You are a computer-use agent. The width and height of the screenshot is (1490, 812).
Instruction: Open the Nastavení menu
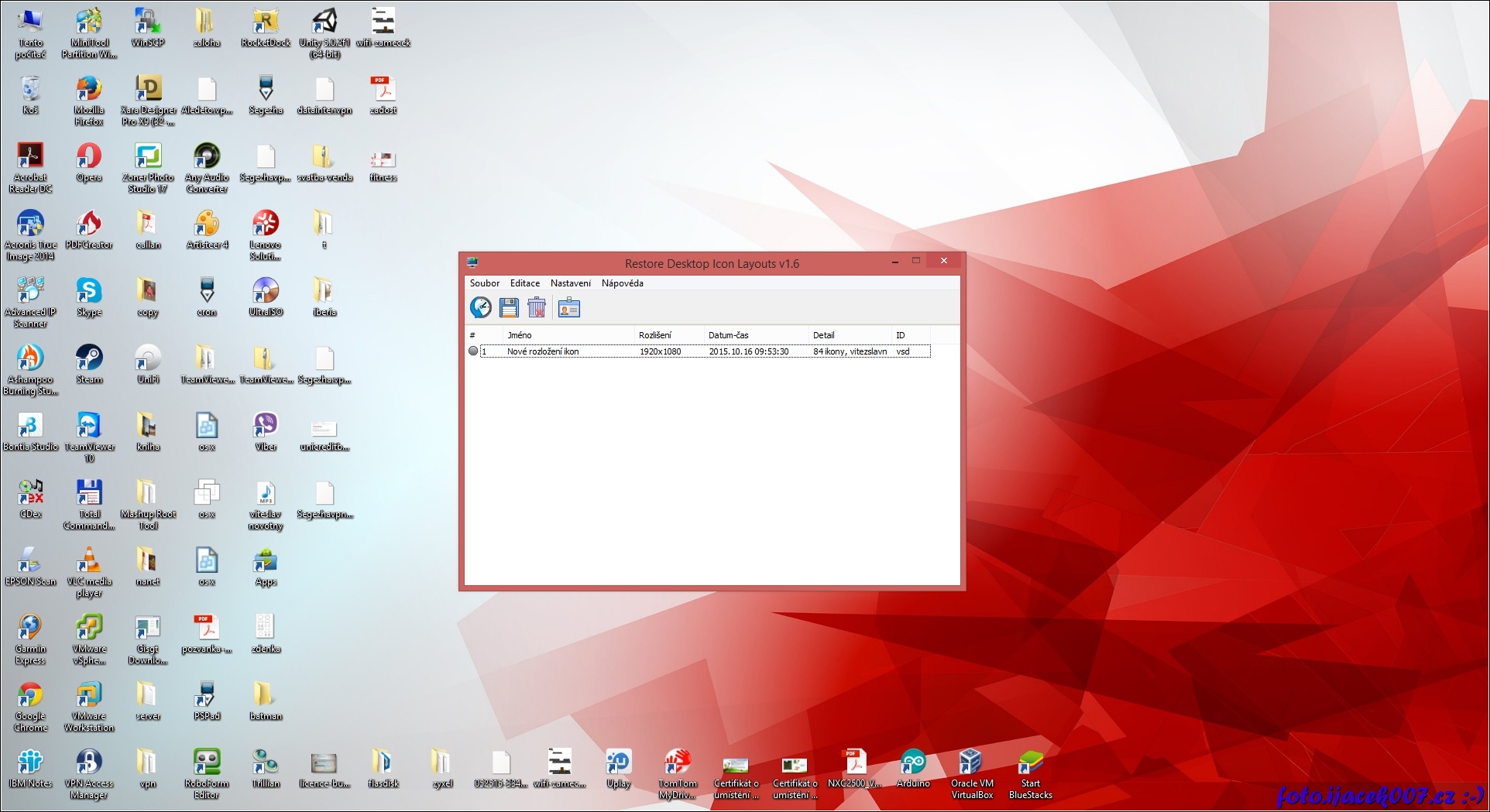coord(570,283)
